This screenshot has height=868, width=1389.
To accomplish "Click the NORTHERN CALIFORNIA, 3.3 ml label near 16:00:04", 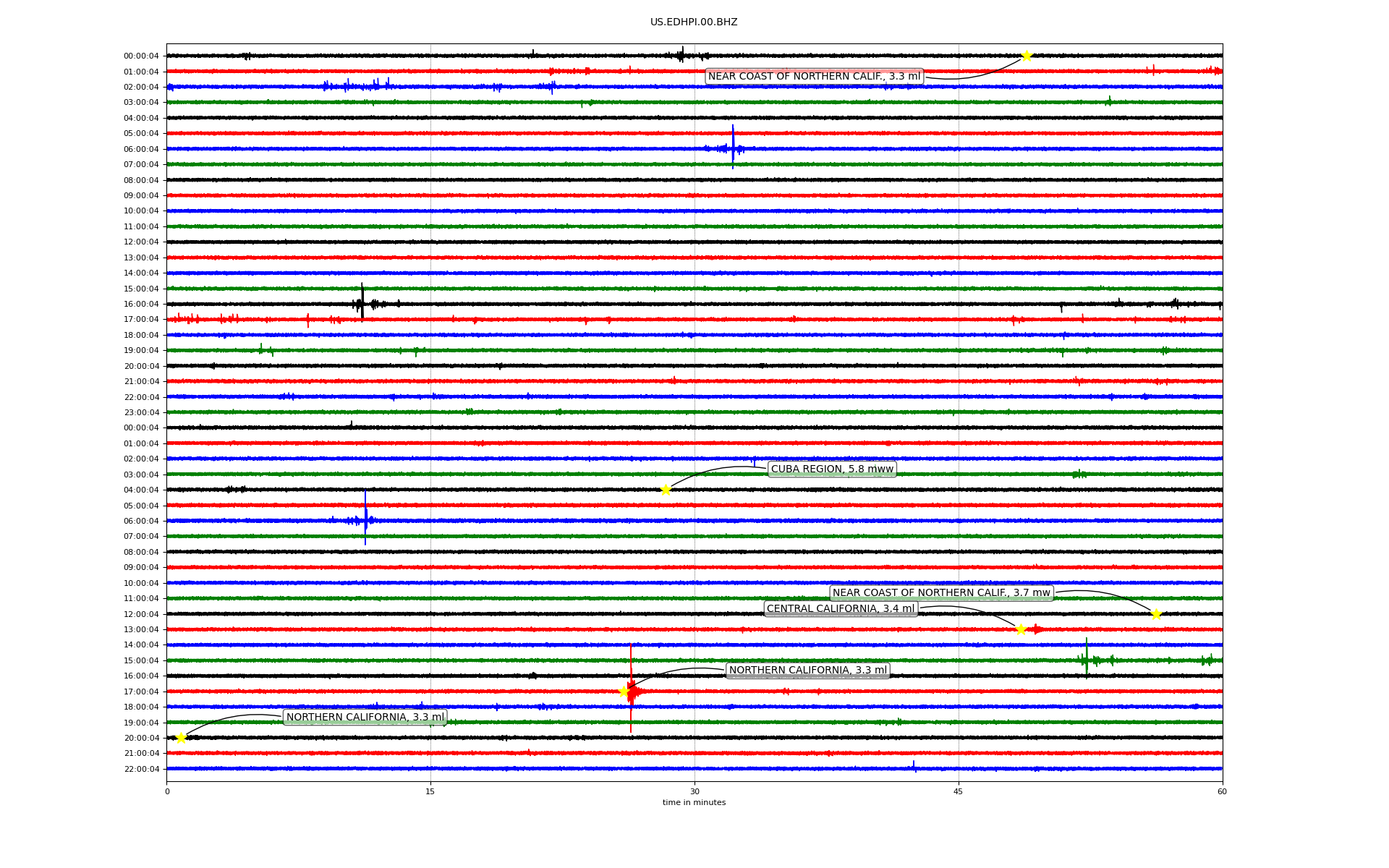I will pyautogui.click(x=807, y=671).
